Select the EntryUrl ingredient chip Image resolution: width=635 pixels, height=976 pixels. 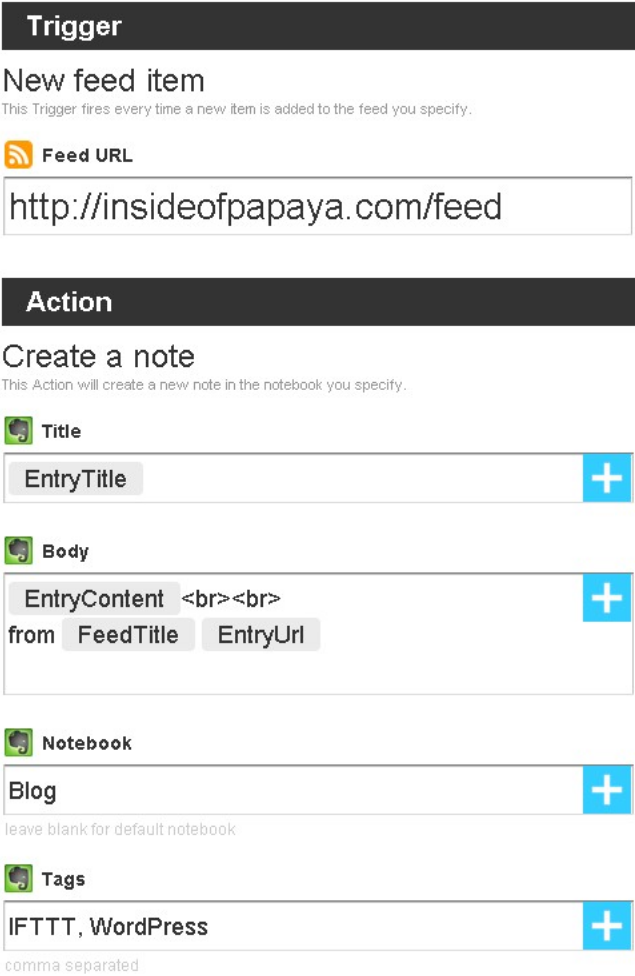point(261,635)
